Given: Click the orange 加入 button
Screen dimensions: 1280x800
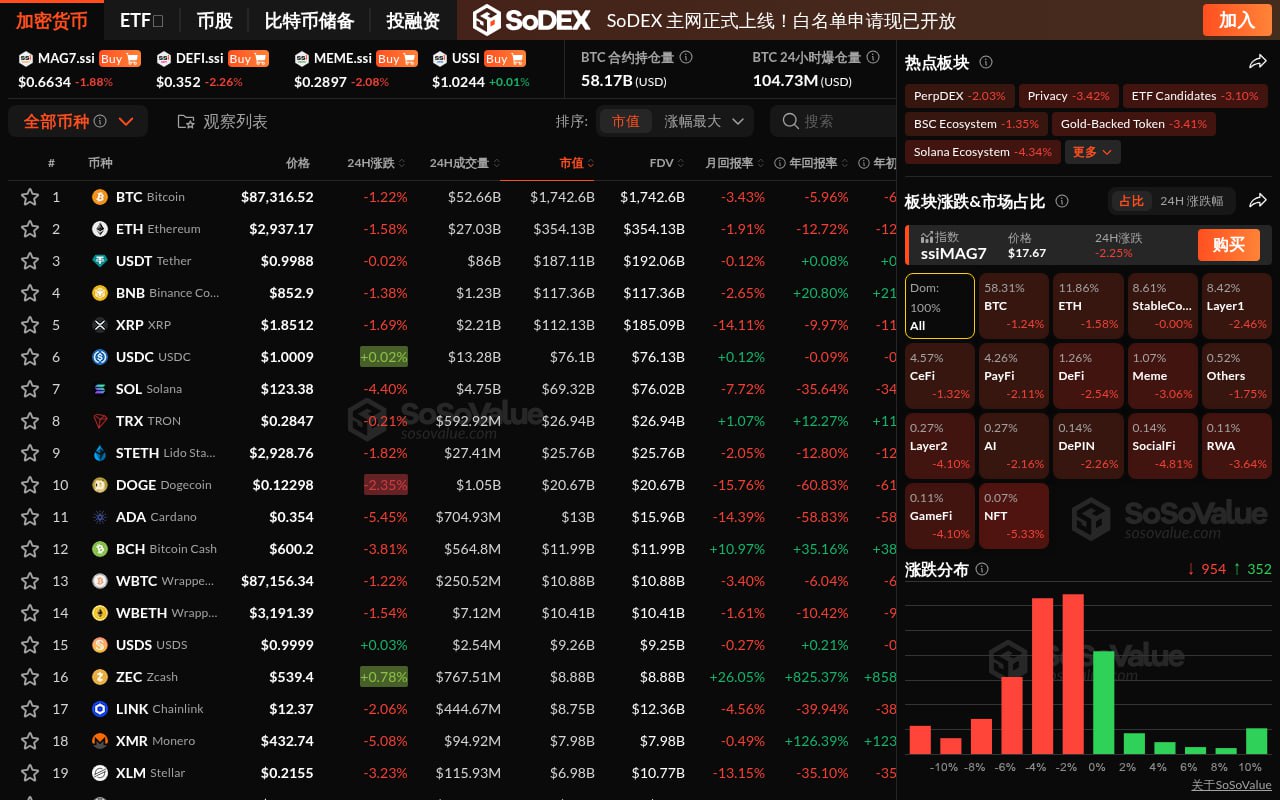Looking at the screenshot, I should pos(1236,20).
